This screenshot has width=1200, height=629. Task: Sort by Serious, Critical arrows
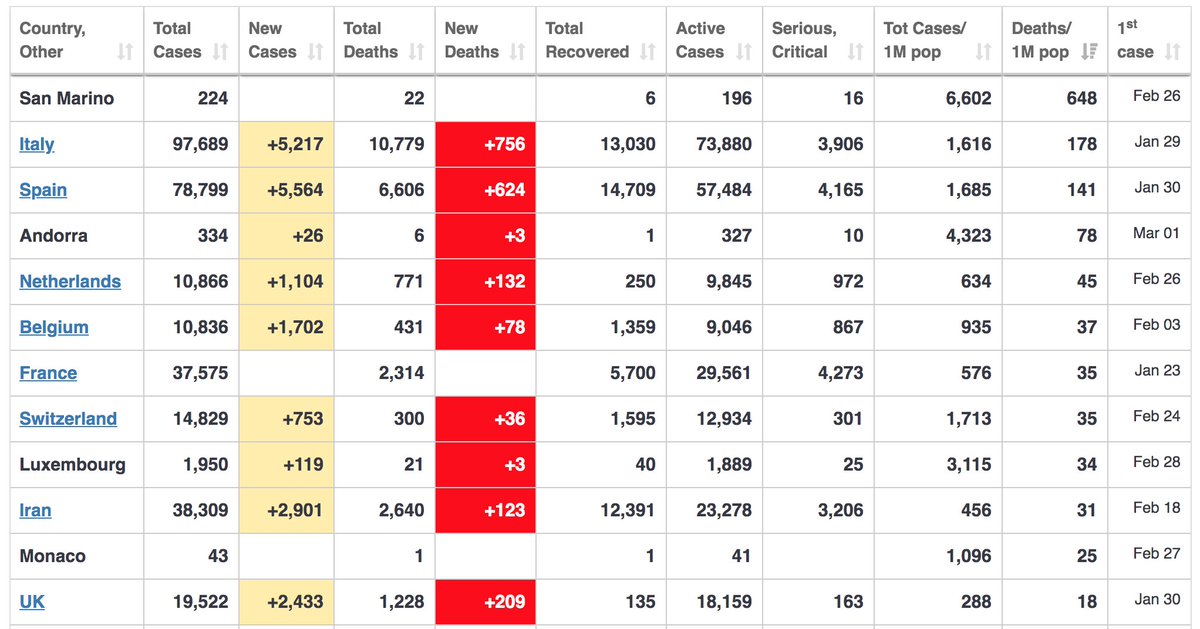pos(855,52)
